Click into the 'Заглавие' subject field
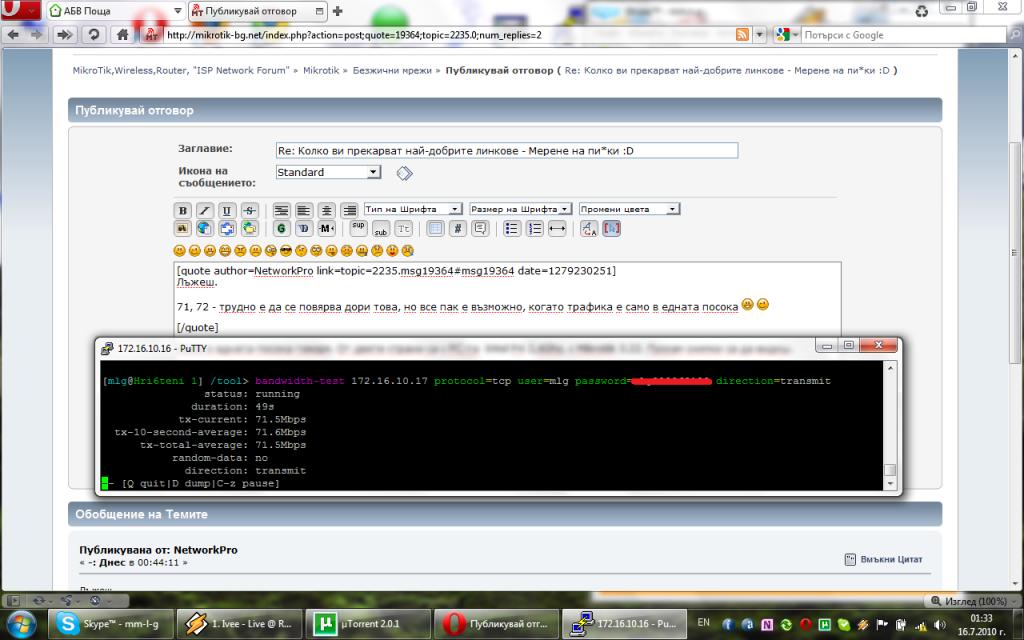This screenshot has height=640, width=1024. [506, 150]
